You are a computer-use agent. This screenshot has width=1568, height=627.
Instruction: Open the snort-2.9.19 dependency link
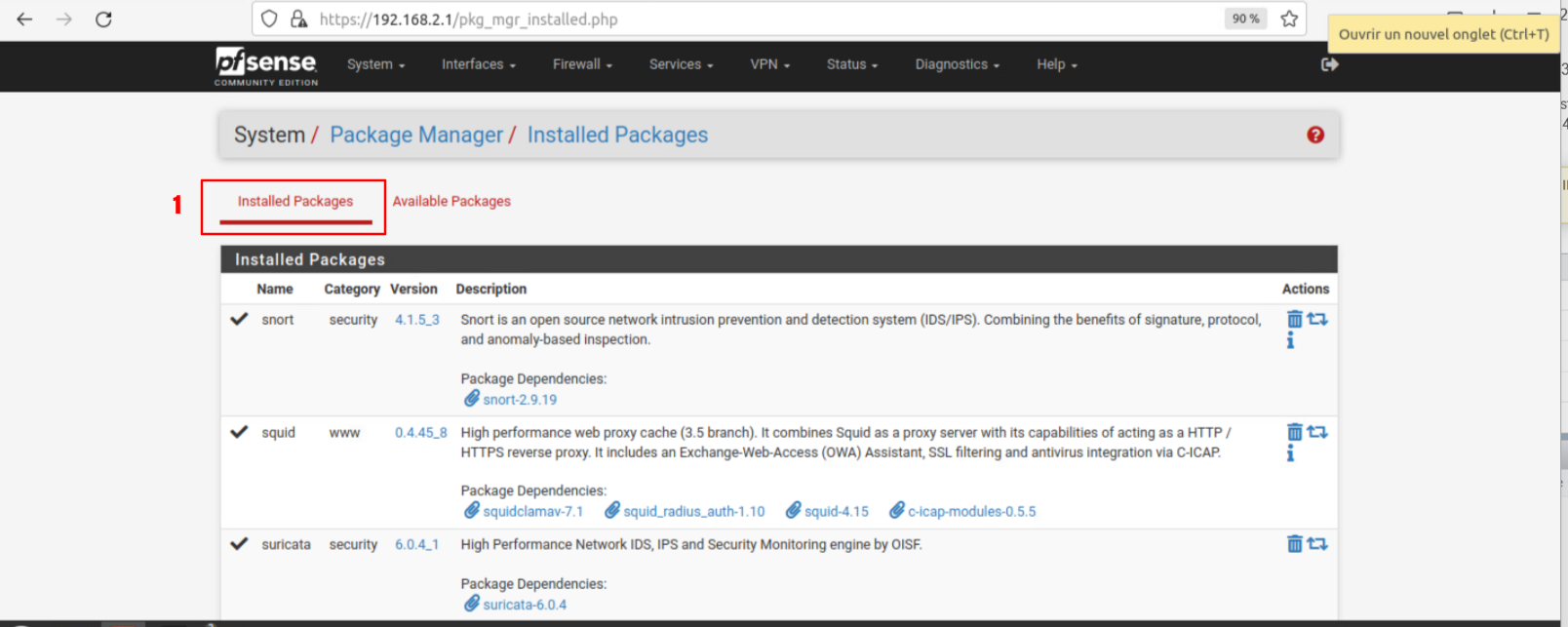point(519,400)
